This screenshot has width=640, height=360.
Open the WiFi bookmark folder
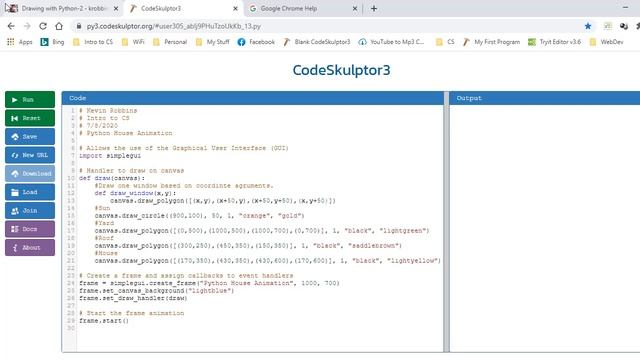point(133,42)
